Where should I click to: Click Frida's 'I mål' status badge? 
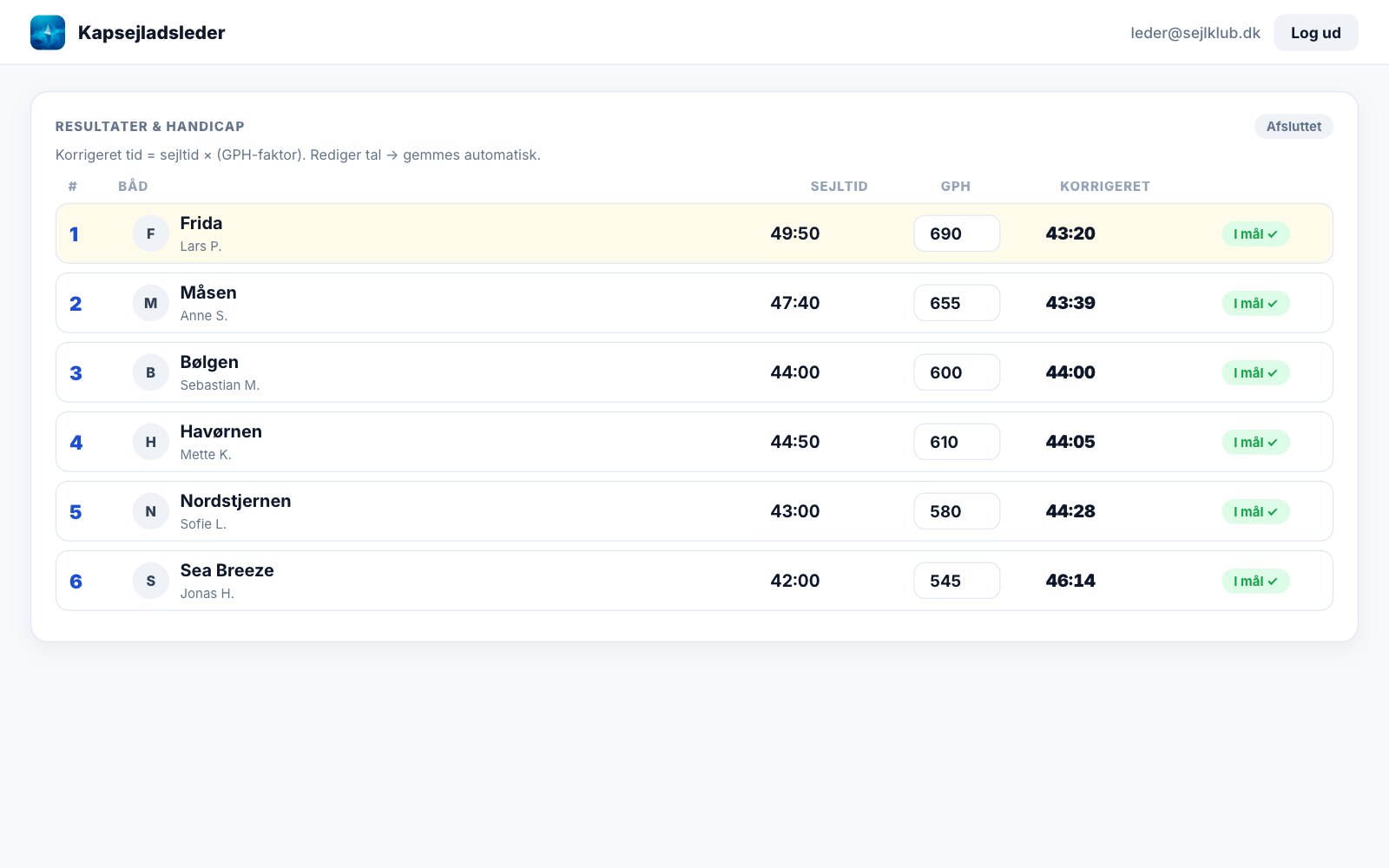(1255, 233)
